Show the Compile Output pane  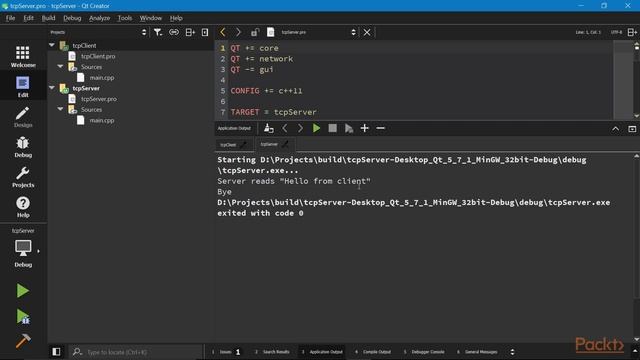(x=373, y=351)
